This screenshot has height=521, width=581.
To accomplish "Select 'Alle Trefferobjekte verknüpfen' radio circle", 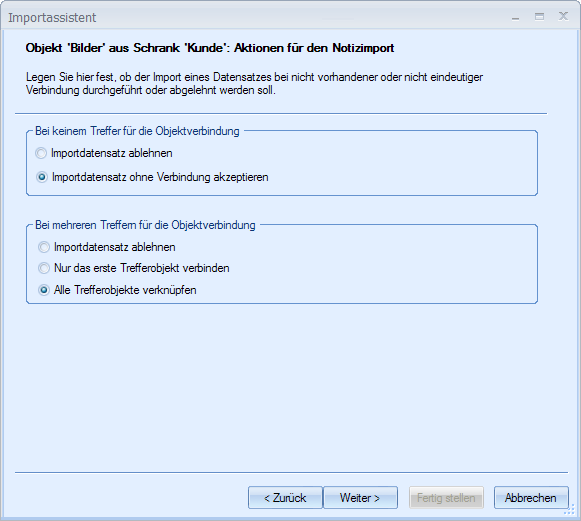I will click(x=44, y=290).
